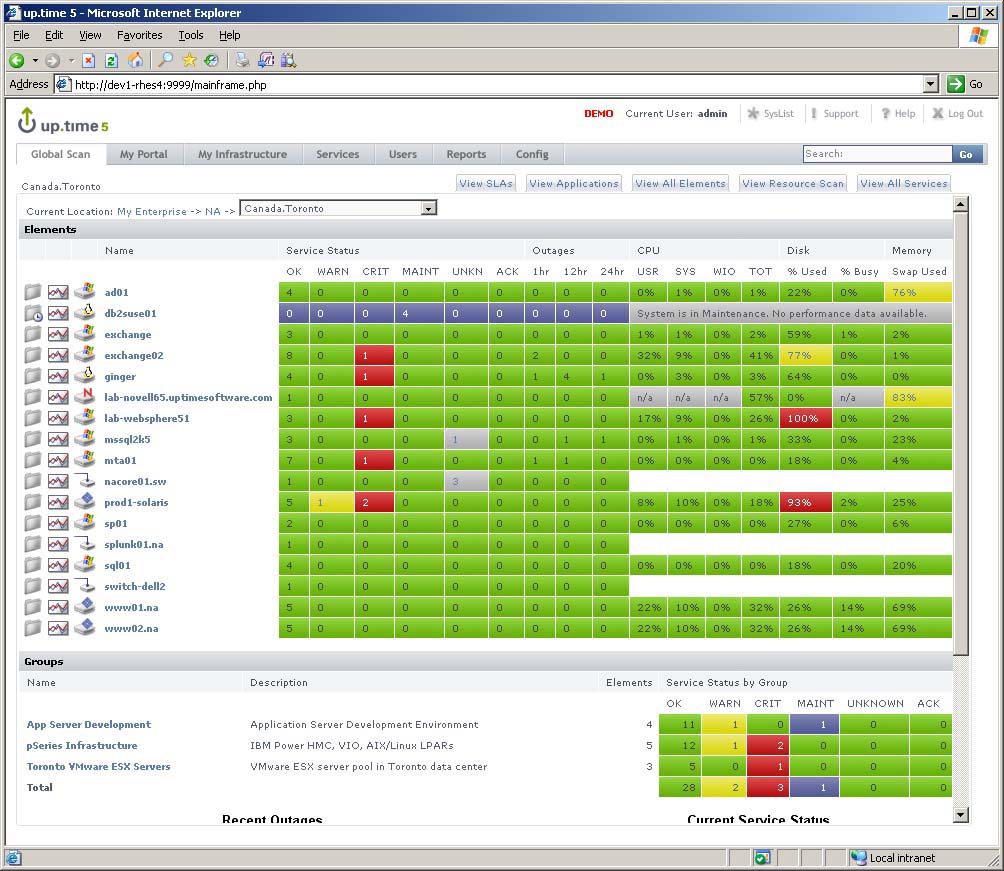The height and width of the screenshot is (871, 1004).
Task: Click the View Resource Scan button
Action: pyautogui.click(x=793, y=184)
